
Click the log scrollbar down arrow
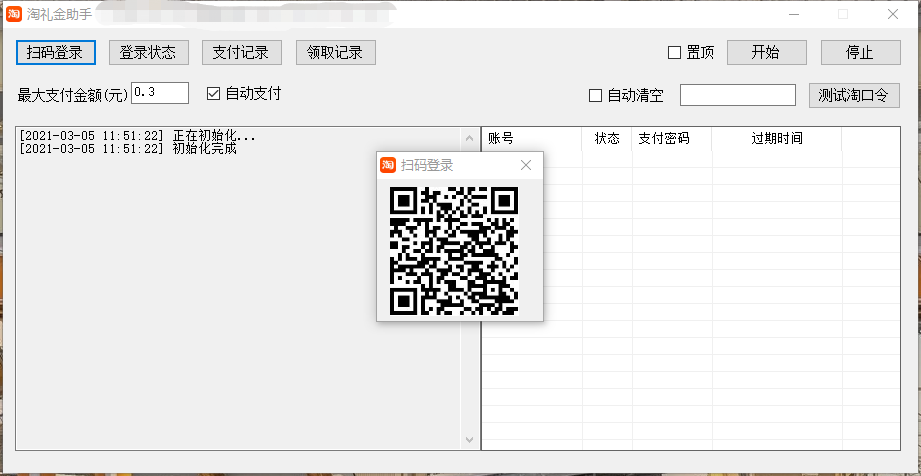(469, 439)
